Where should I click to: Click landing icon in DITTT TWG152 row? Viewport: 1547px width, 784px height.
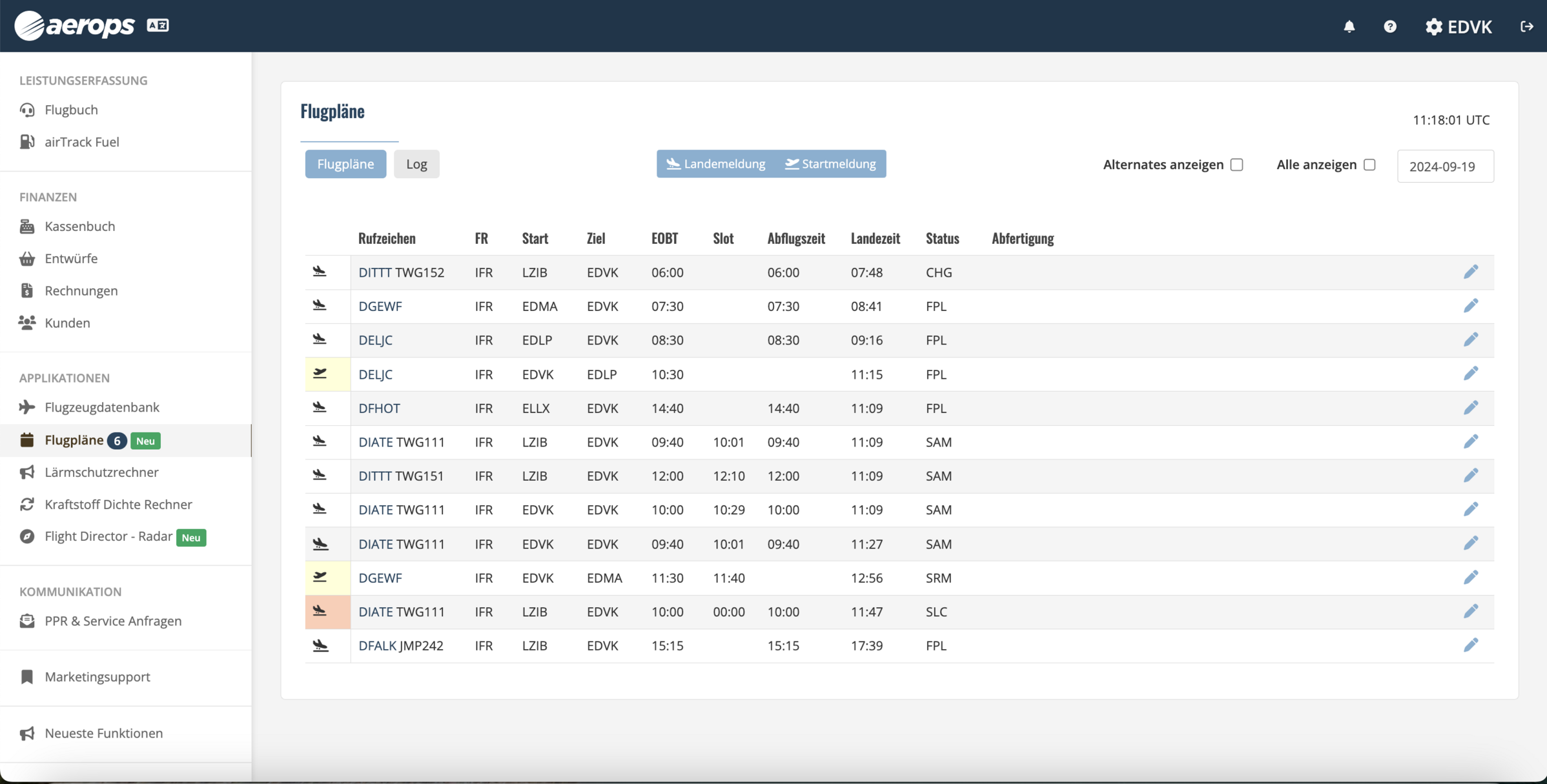point(320,272)
